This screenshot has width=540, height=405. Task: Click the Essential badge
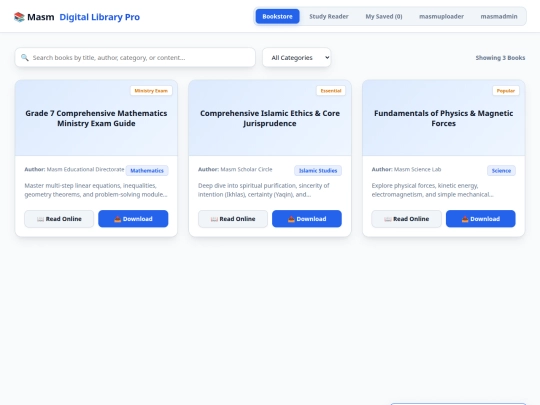331,91
